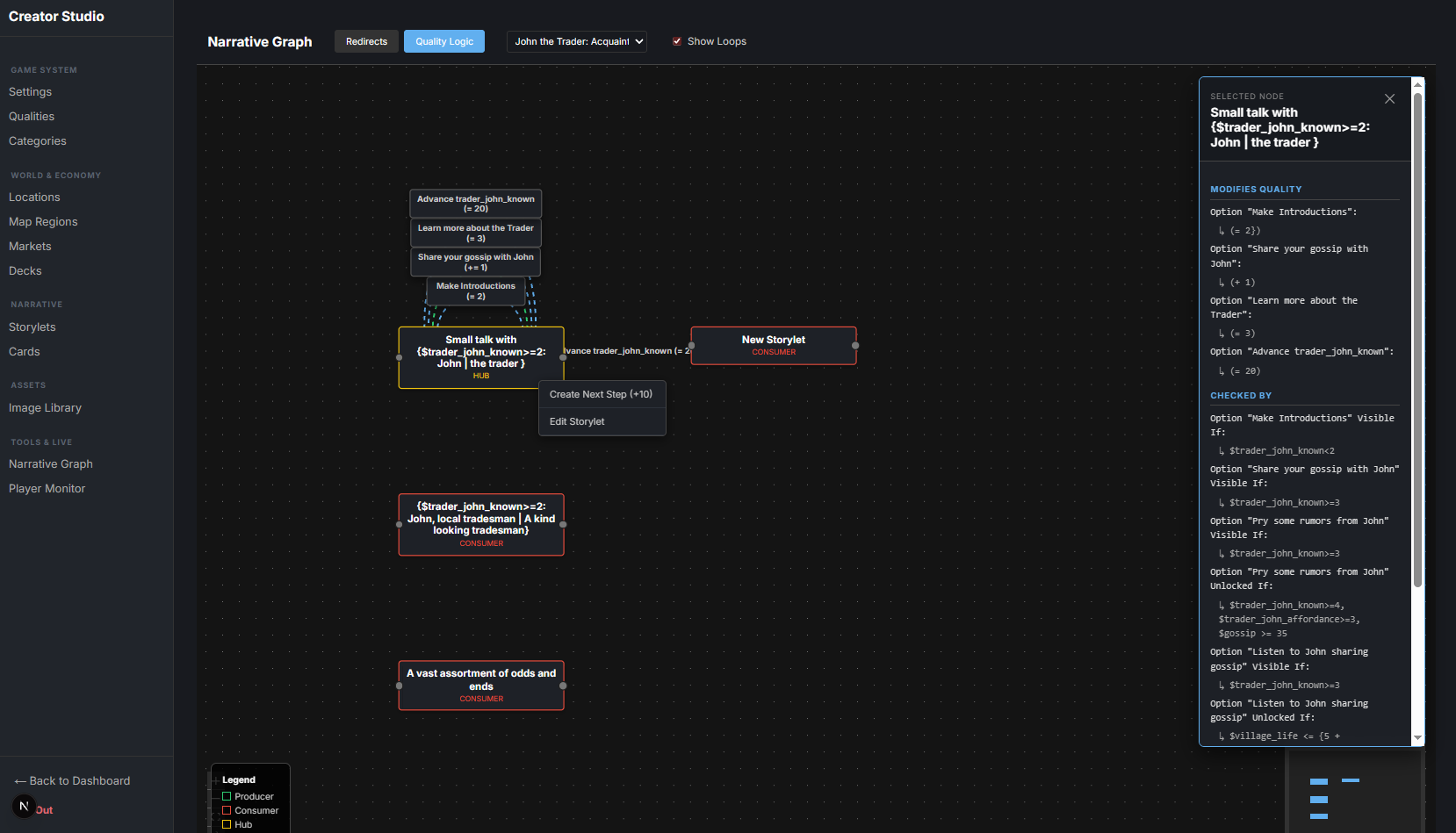Image resolution: width=1456 pixels, height=833 pixels.
Task: Go back to Dashboard
Action: [73, 780]
